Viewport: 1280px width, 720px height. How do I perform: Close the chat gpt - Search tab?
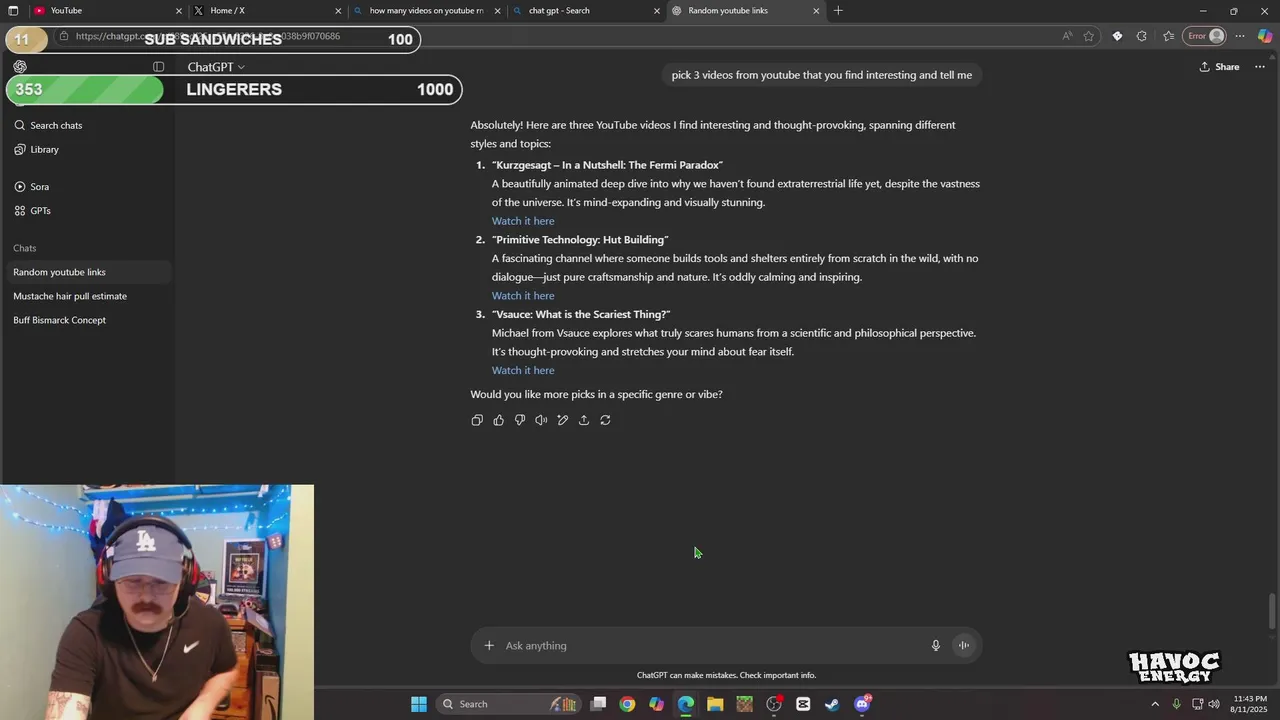point(657,10)
